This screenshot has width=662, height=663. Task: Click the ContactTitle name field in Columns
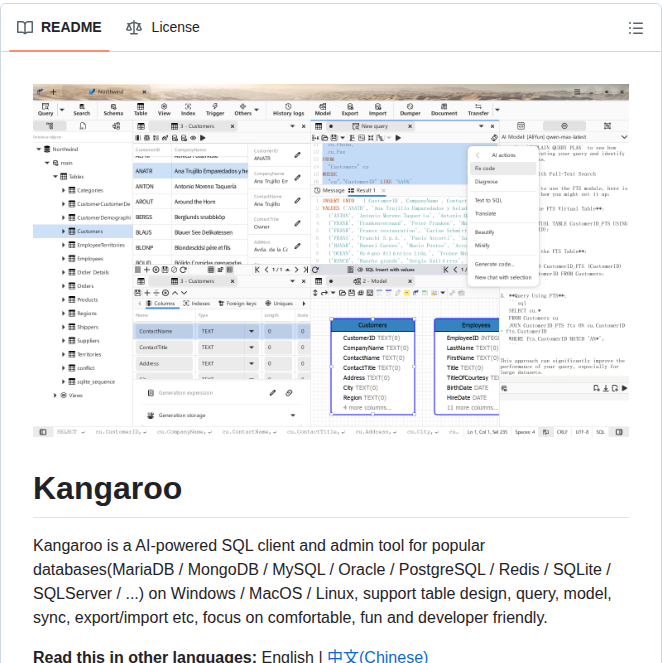(x=164, y=348)
